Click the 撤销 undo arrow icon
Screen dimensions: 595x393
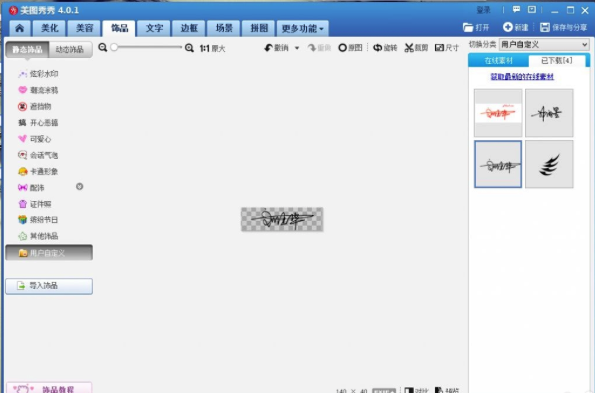pos(268,48)
